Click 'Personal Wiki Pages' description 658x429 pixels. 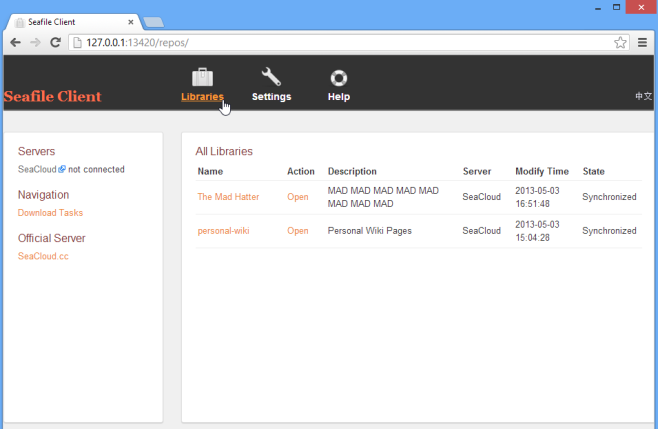[370, 231]
